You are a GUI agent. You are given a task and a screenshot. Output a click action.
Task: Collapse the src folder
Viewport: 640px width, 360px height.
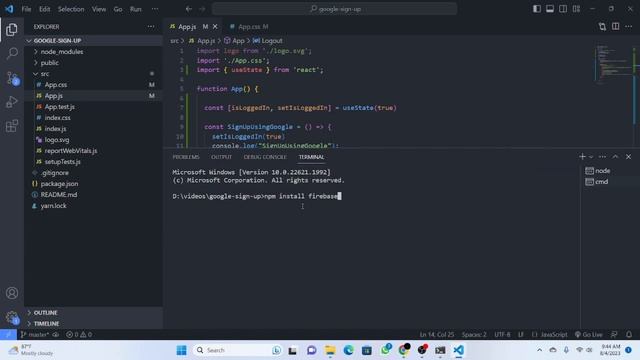pos(93,73)
